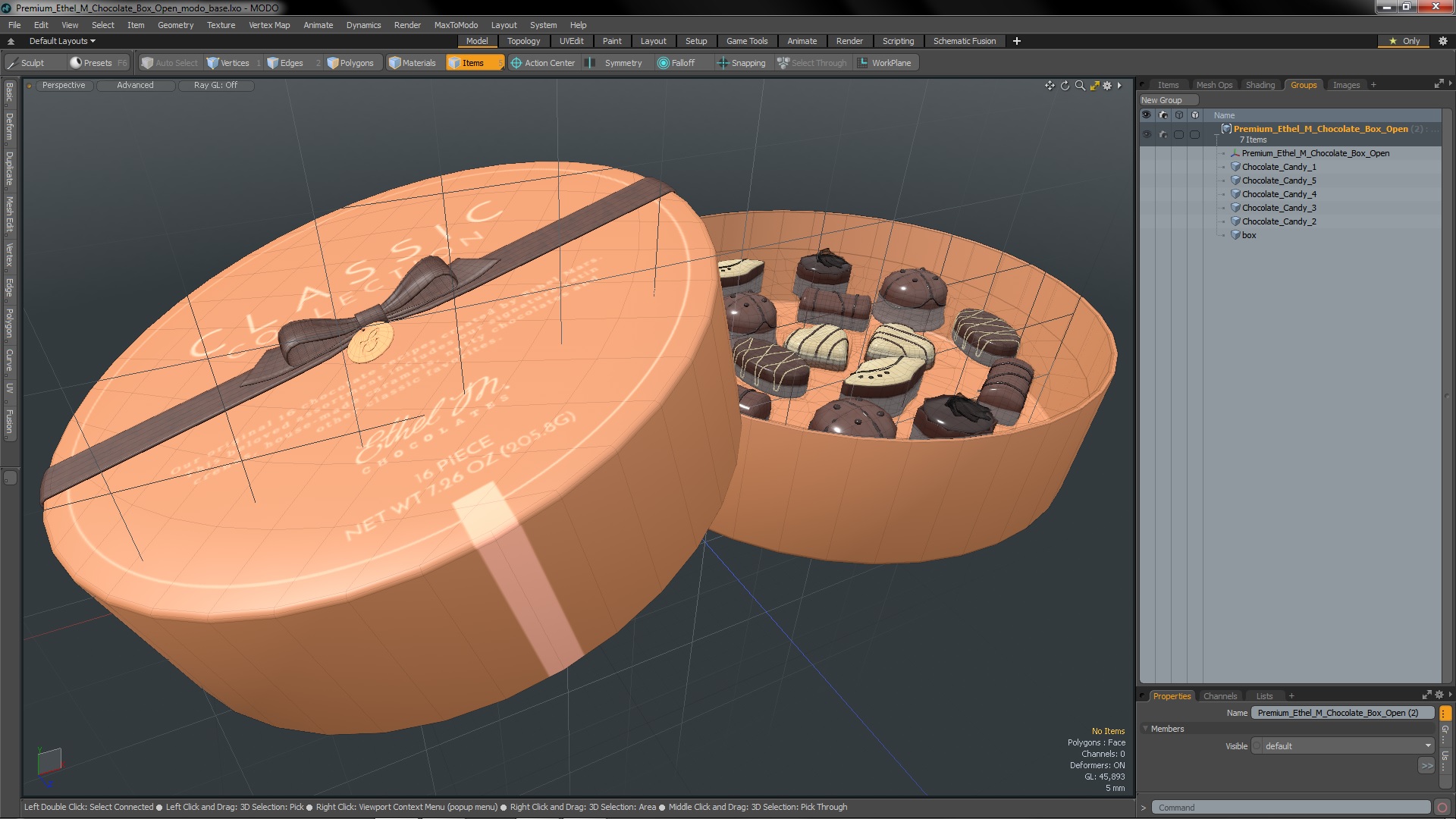The width and height of the screenshot is (1456, 819).
Task: Switch to the Channels tab
Action: pyautogui.click(x=1219, y=696)
